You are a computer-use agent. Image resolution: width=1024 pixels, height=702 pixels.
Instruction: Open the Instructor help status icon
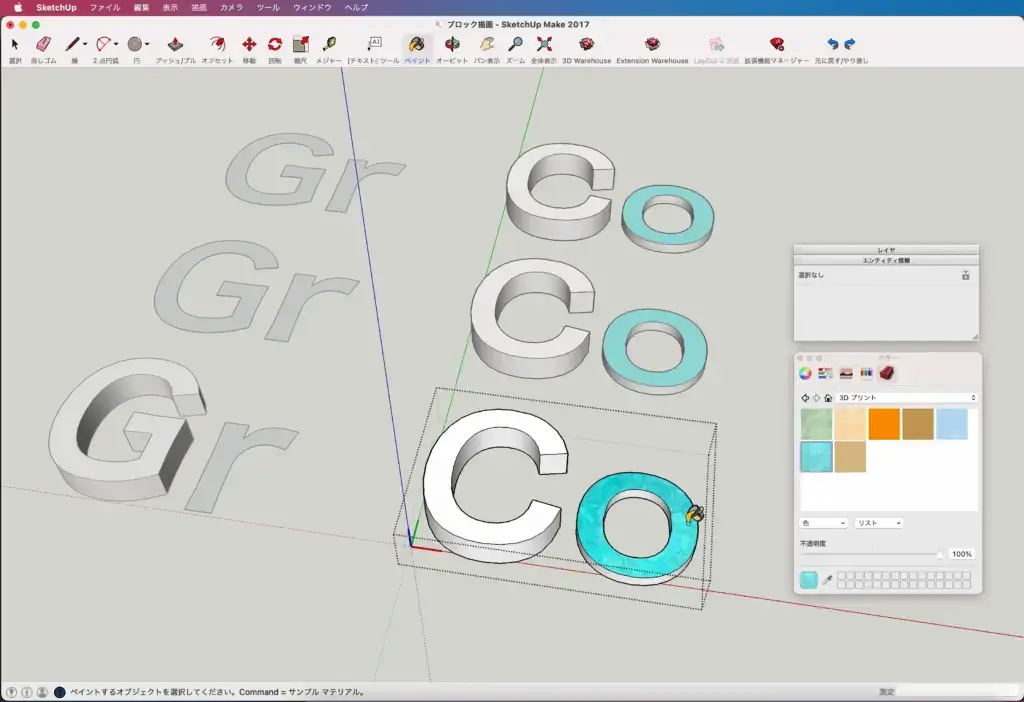[x=59, y=692]
